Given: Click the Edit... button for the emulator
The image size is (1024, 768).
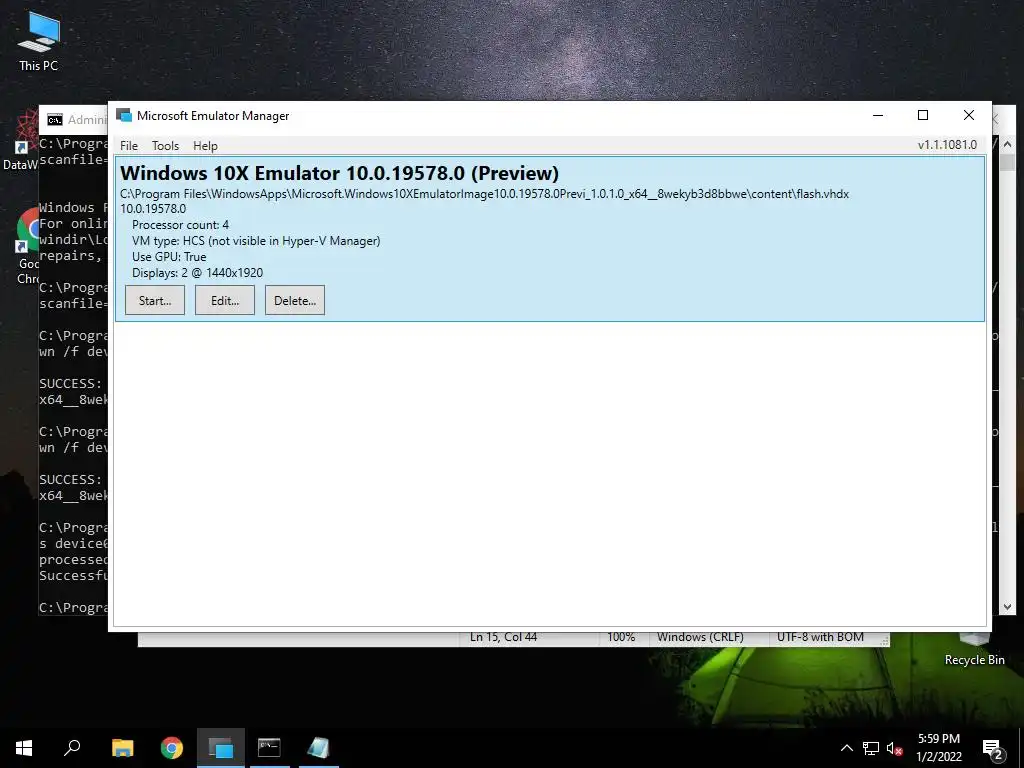Looking at the screenshot, I should [225, 300].
